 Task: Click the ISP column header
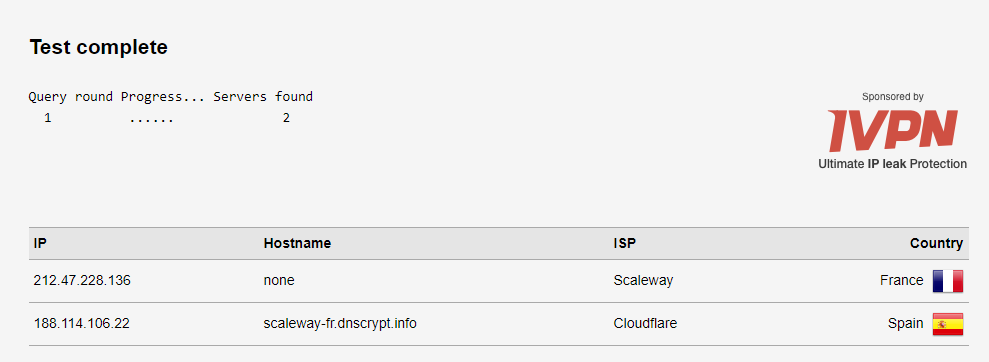(x=624, y=243)
